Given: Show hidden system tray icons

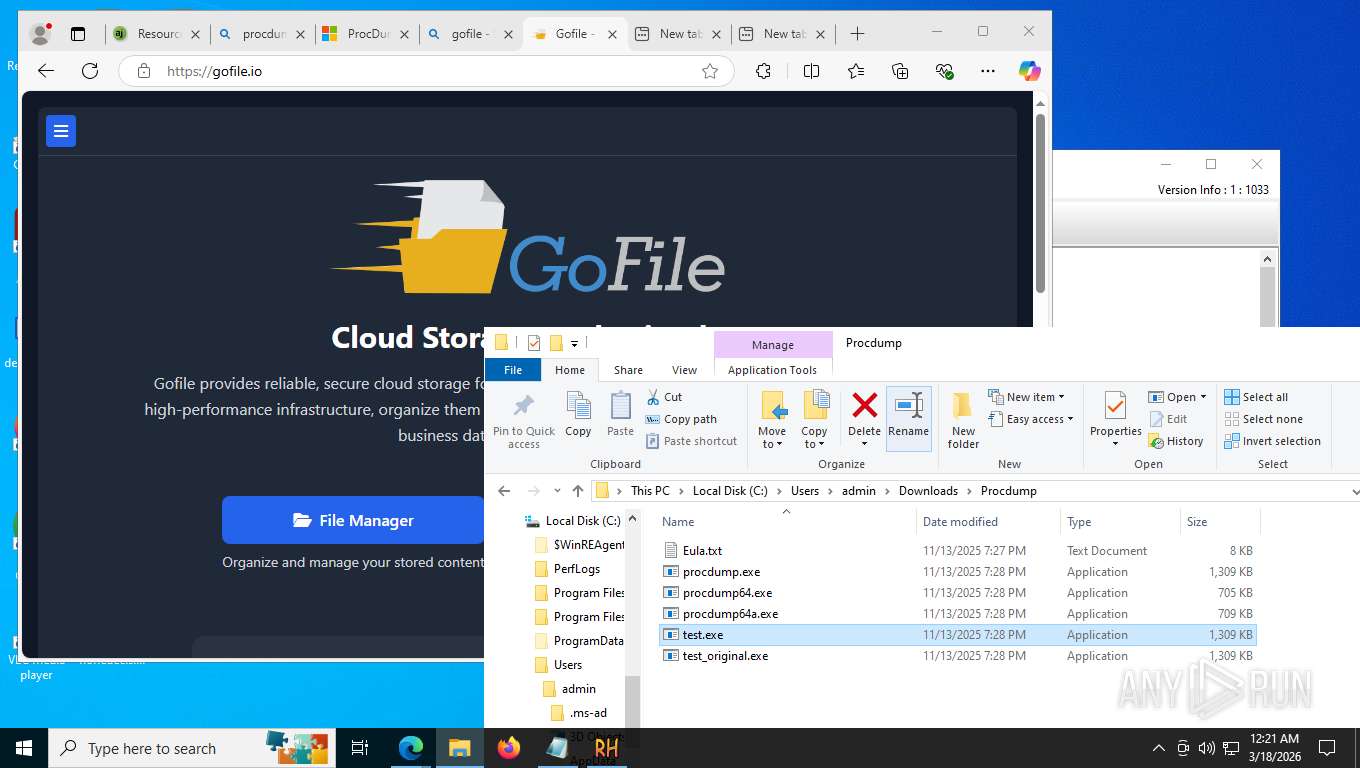Looking at the screenshot, I should tap(1159, 748).
